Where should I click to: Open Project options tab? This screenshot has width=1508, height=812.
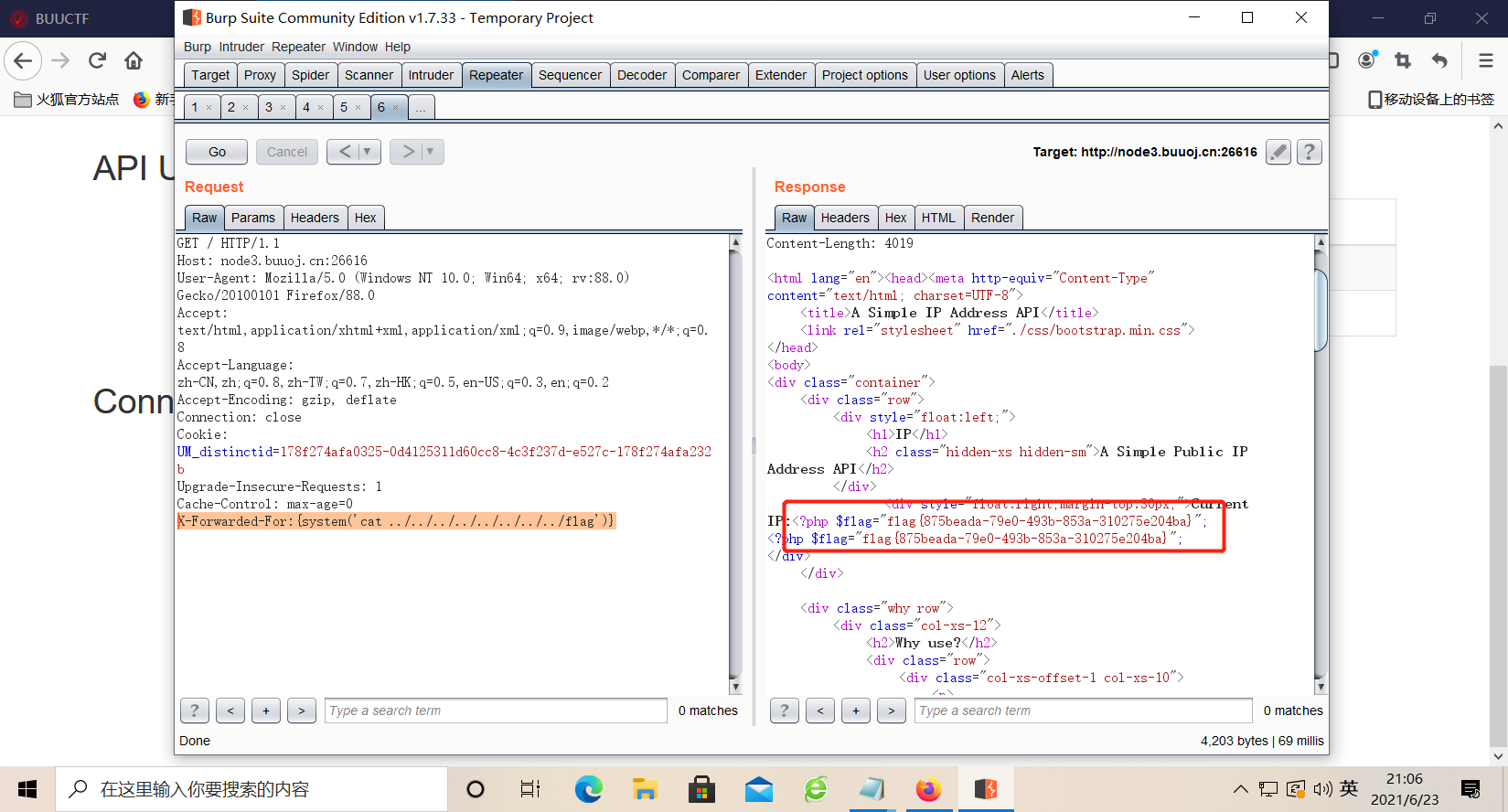coord(865,75)
